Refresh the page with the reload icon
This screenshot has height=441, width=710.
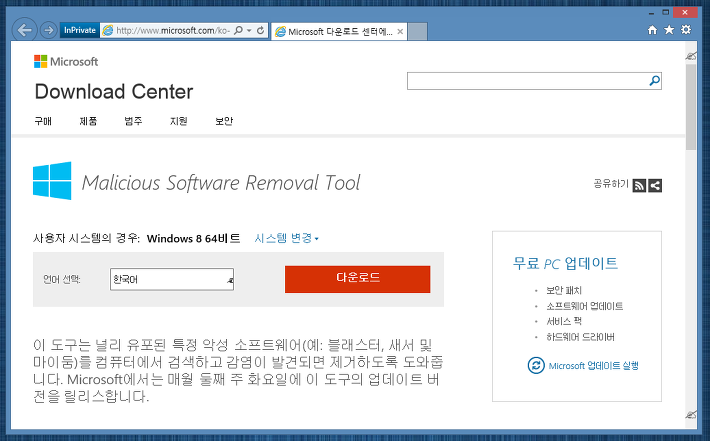260,30
